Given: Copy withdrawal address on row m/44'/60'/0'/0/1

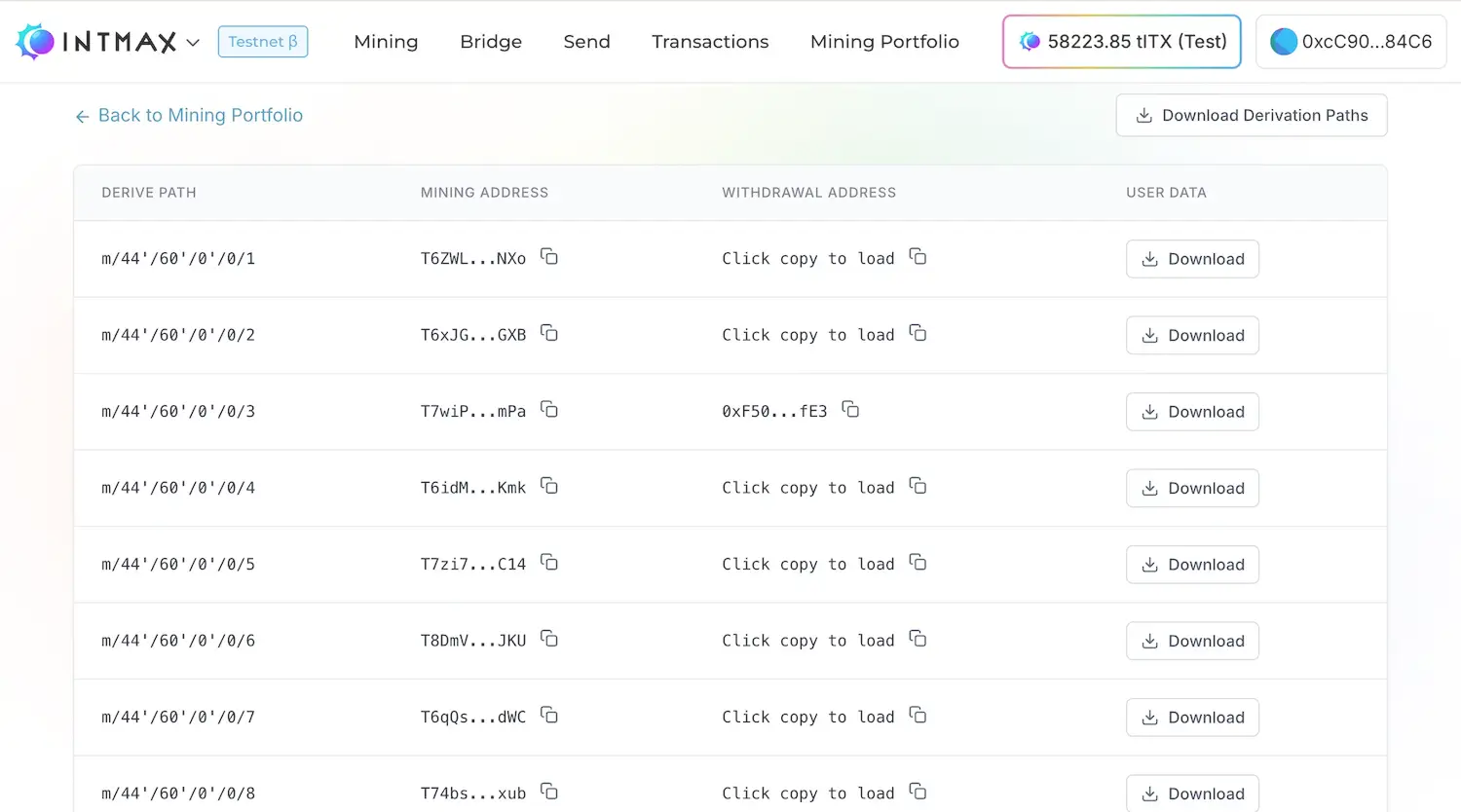Looking at the screenshot, I should click(918, 256).
